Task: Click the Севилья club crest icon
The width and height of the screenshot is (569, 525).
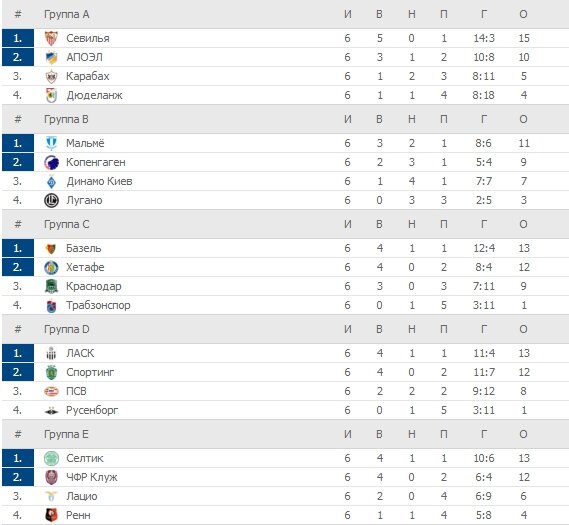Action: click(51, 38)
